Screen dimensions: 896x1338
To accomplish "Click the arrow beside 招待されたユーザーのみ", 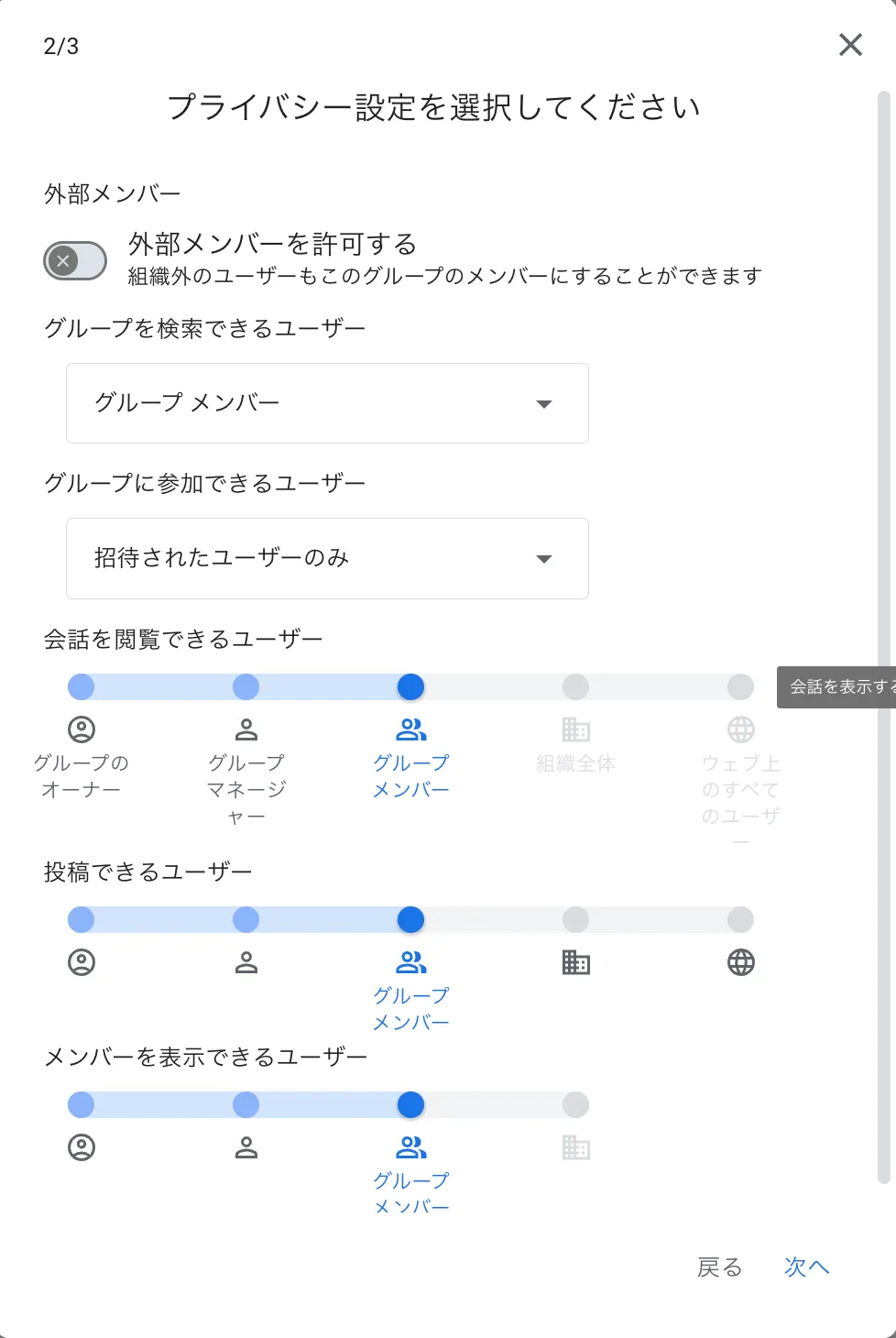I will tap(544, 559).
